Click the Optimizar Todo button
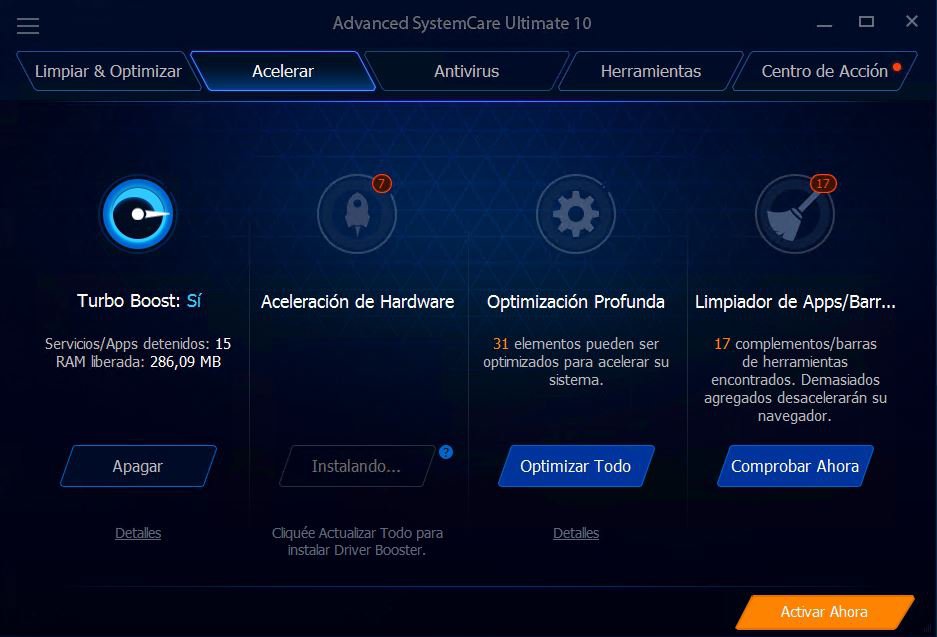 (x=575, y=466)
